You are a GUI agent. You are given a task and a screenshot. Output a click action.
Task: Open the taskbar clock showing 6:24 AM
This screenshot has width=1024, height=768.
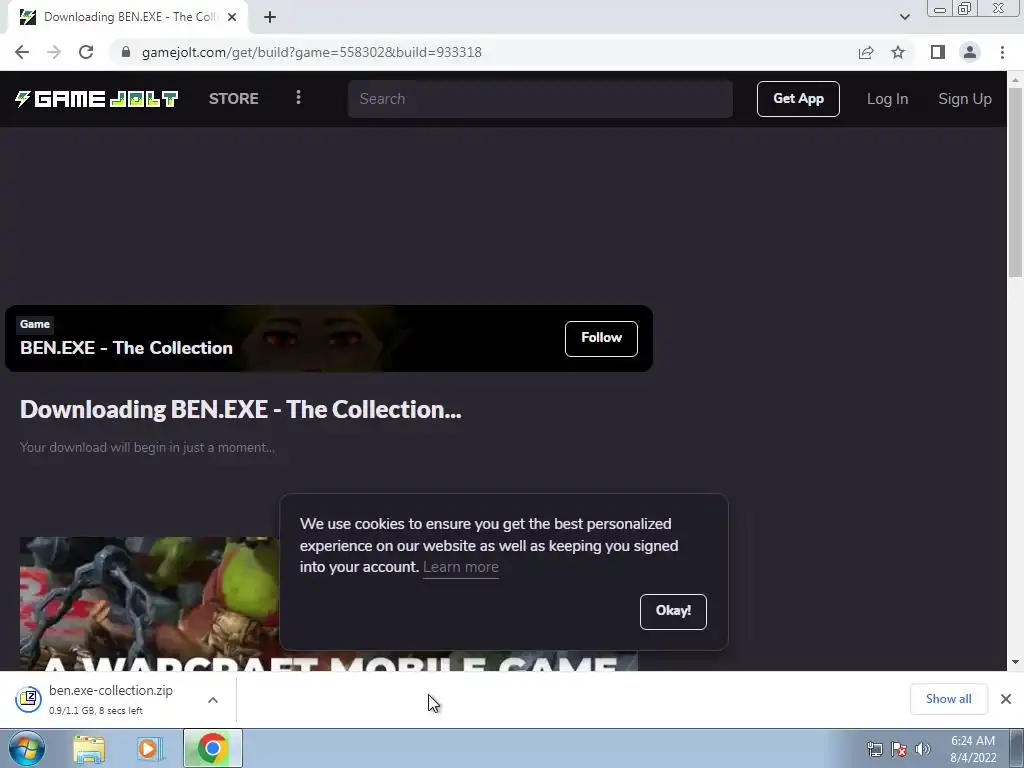click(x=973, y=749)
